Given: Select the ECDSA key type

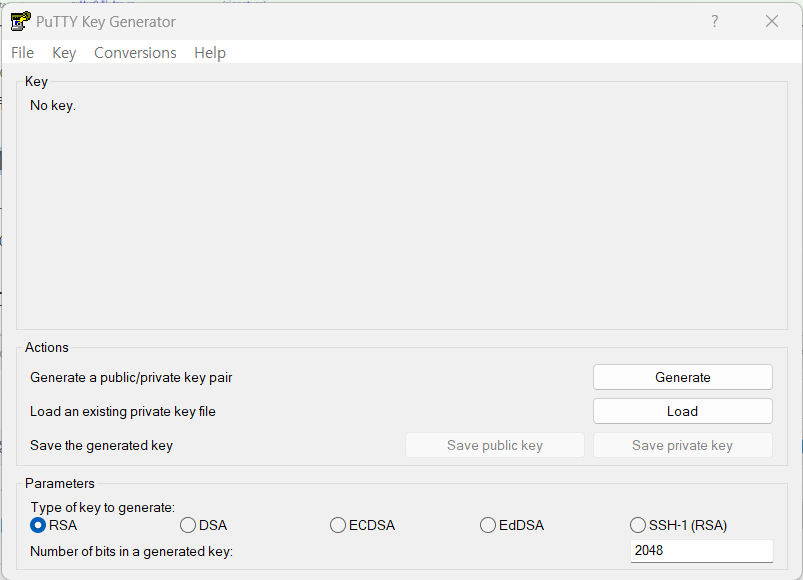Looking at the screenshot, I should [x=363, y=525].
